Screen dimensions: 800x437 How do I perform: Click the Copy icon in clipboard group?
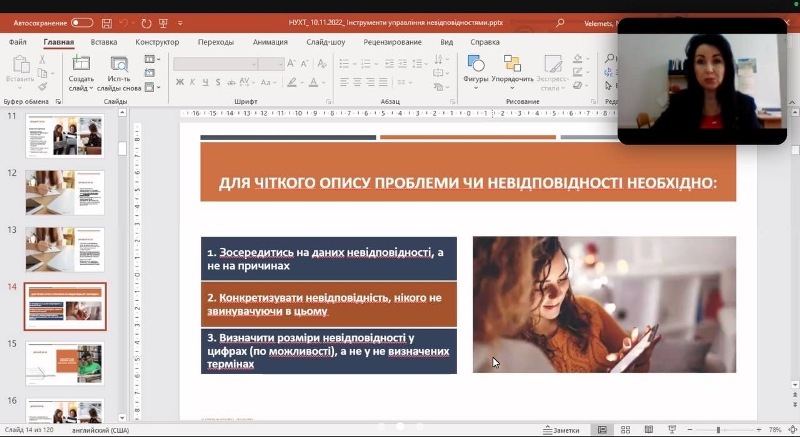pyautogui.click(x=42, y=73)
